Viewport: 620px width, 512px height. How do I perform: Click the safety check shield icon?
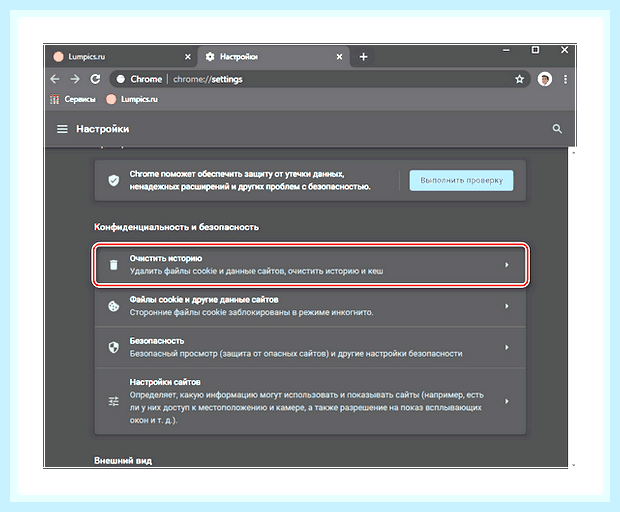pos(113,180)
